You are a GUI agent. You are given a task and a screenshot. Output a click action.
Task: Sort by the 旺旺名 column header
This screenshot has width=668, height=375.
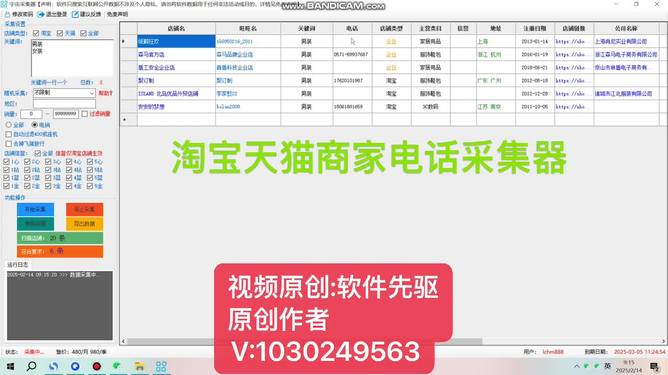click(248, 29)
